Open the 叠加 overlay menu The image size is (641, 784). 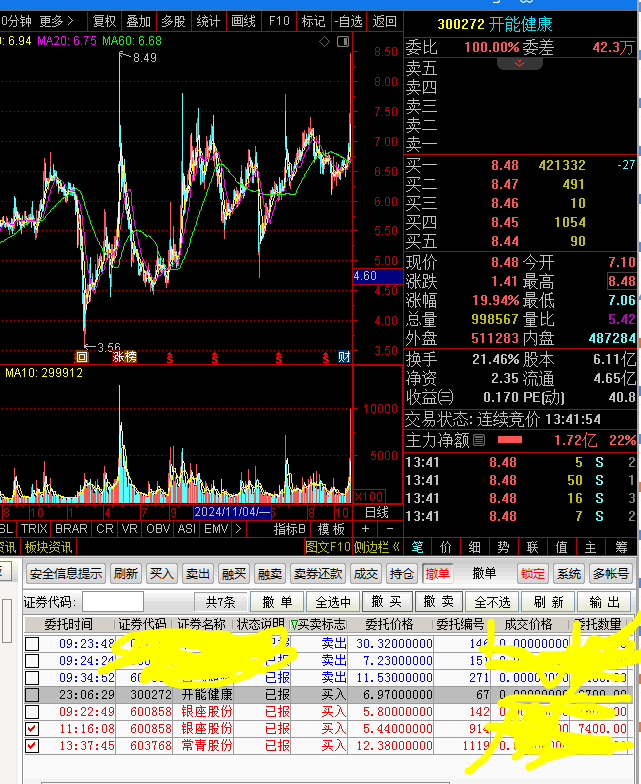point(138,22)
